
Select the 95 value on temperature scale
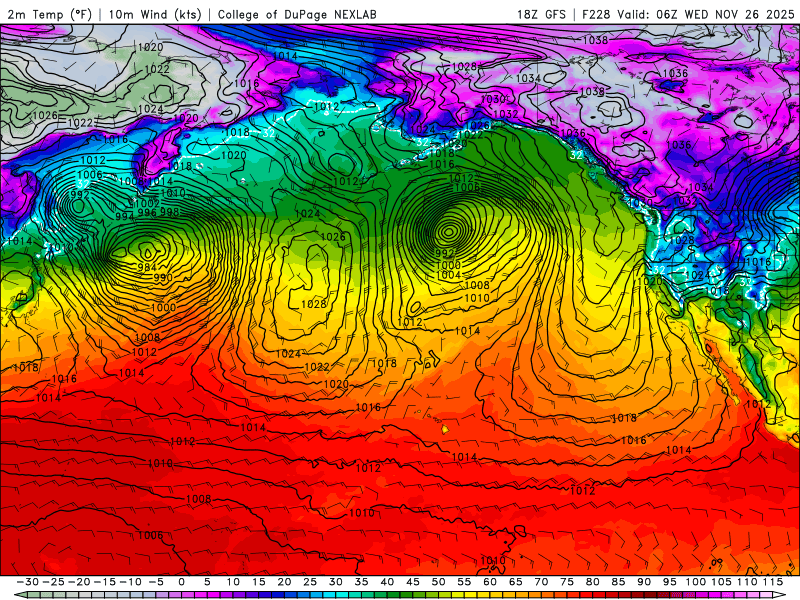(x=669, y=582)
